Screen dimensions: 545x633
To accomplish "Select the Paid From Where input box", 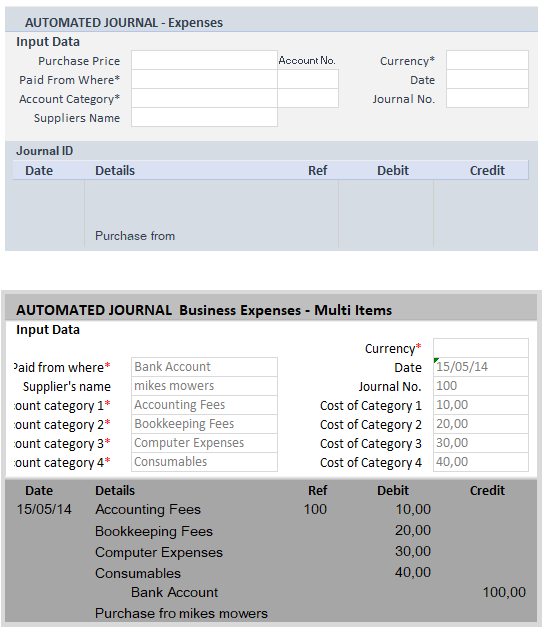I will [204, 79].
